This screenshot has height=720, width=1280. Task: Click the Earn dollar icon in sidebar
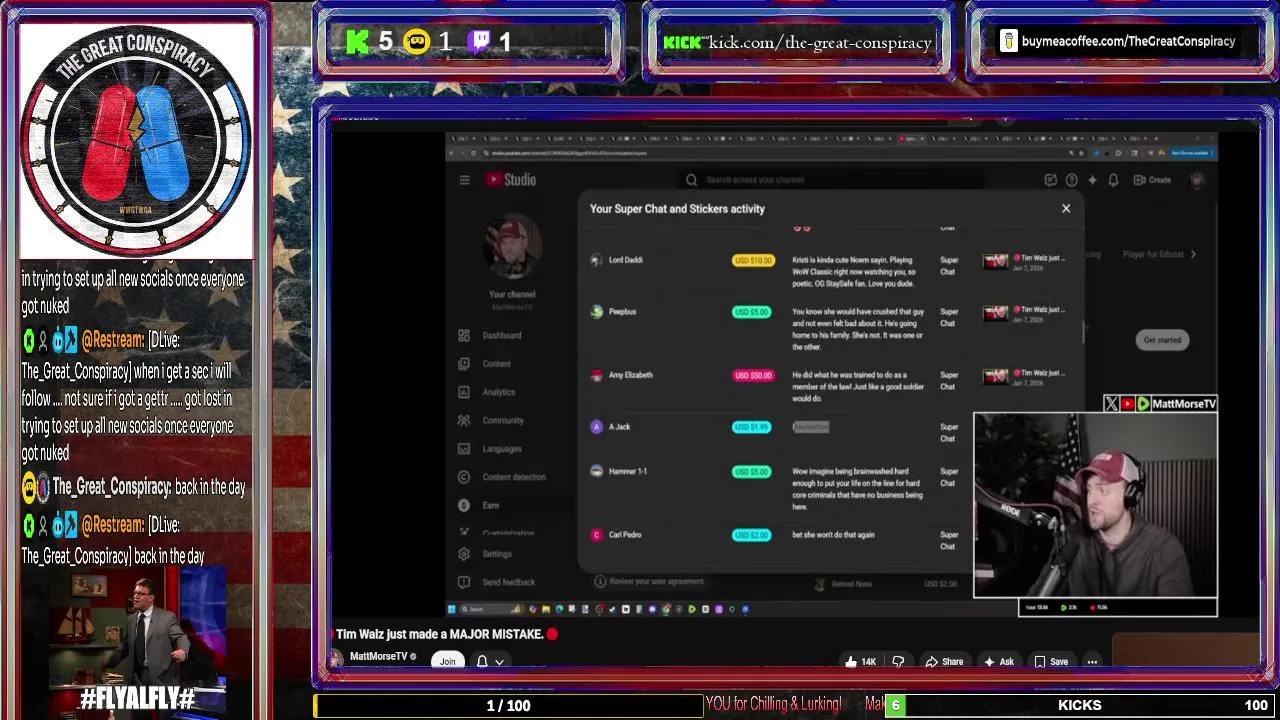point(464,505)
